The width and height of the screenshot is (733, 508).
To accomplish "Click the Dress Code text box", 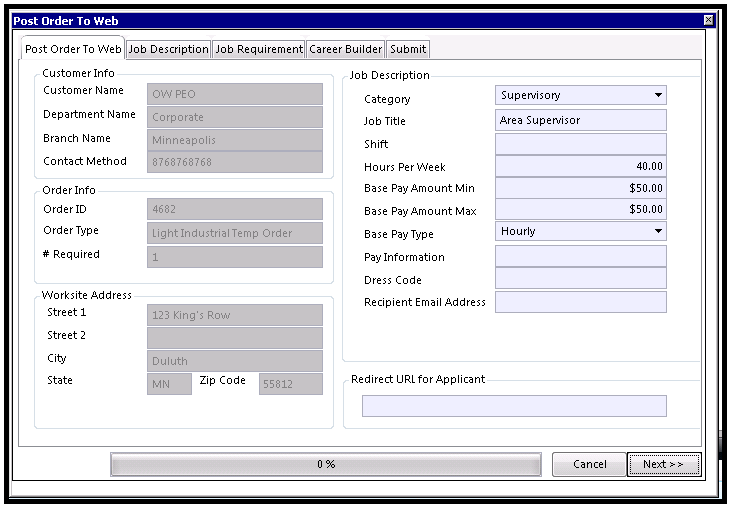I will tap(581, 279).
